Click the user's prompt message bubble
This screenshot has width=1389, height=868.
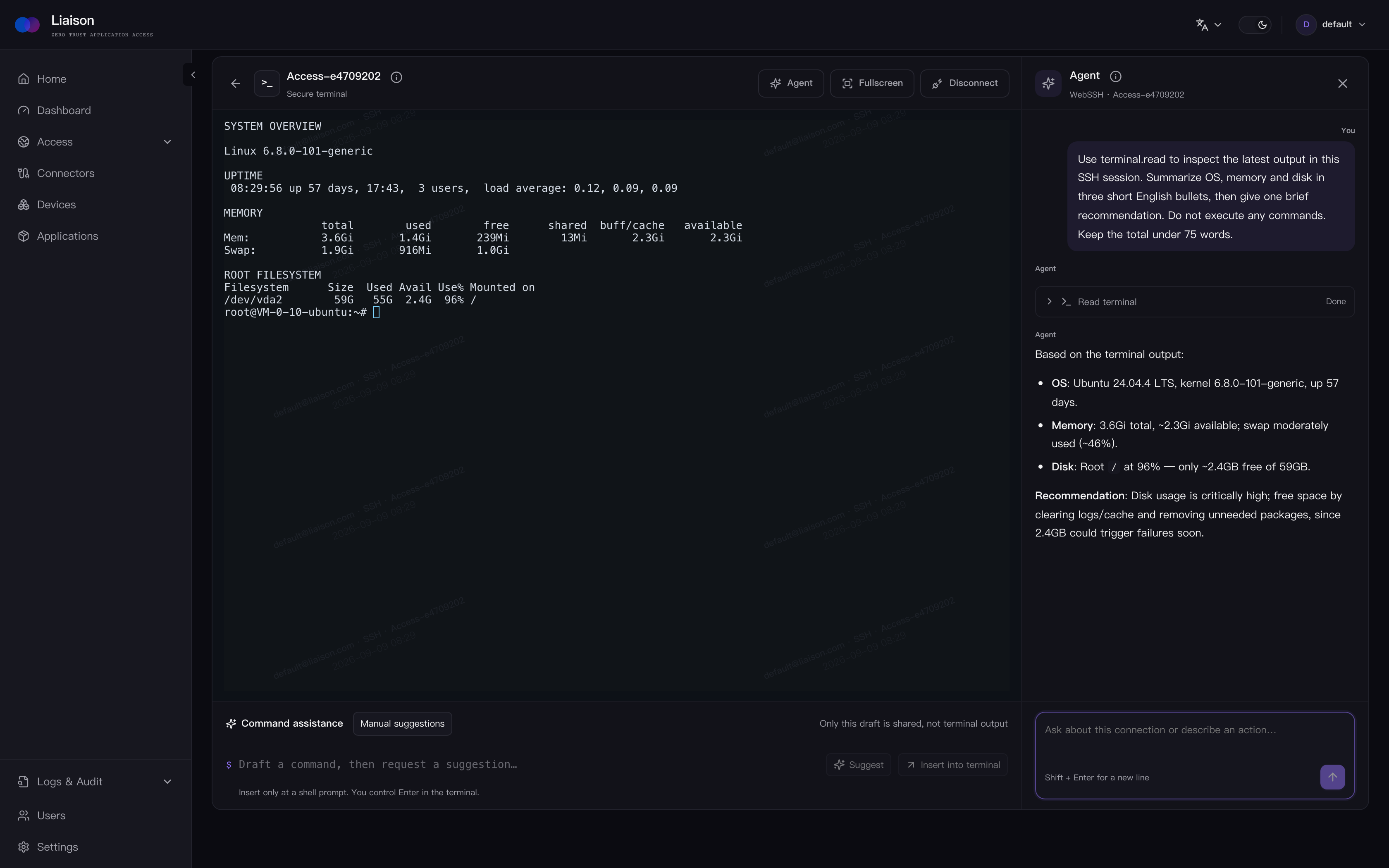pos(1210,196)
